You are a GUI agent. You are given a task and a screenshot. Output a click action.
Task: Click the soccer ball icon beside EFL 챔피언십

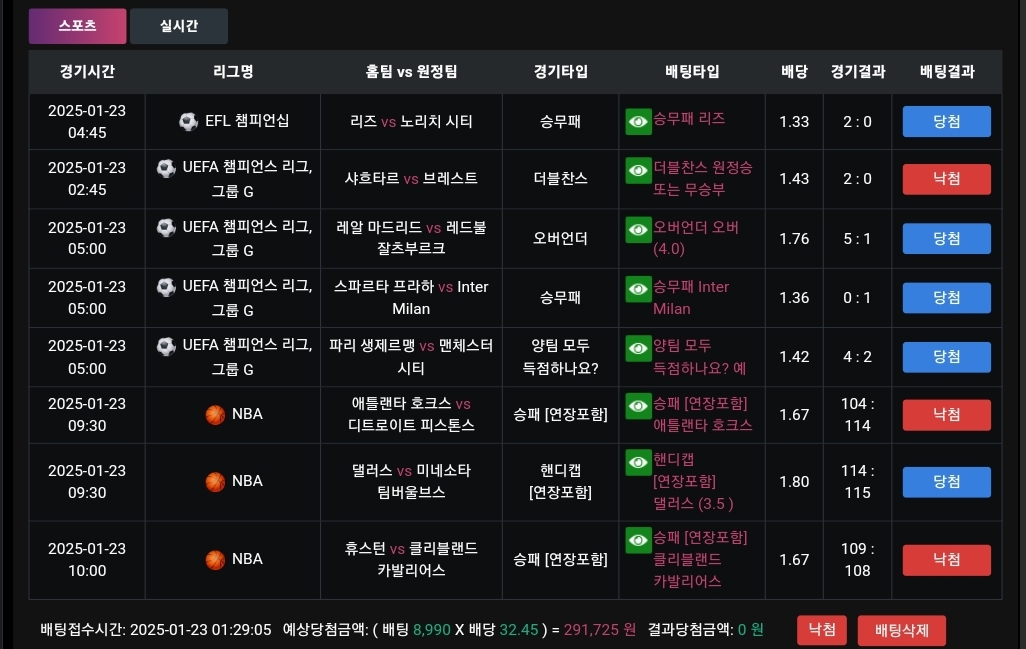(188, 122)
